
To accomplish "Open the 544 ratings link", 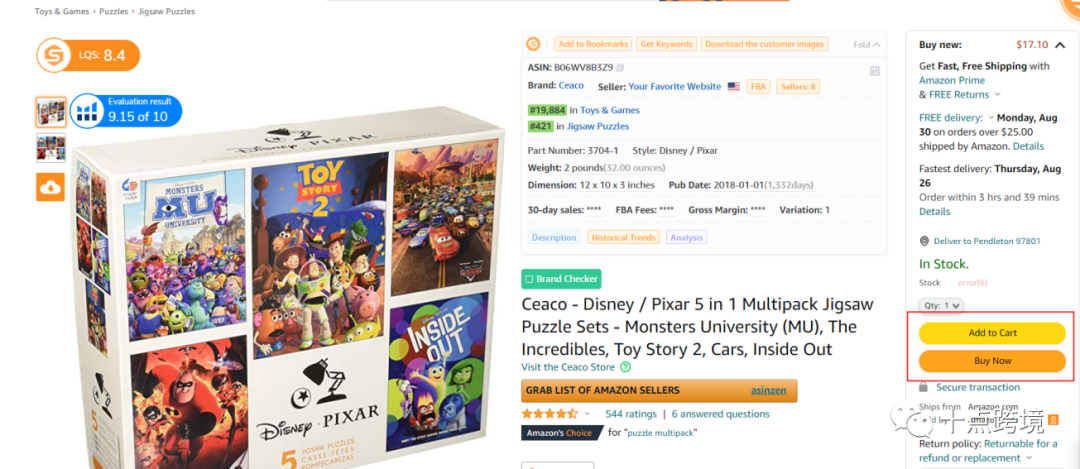I will click(x=630, y=414).
